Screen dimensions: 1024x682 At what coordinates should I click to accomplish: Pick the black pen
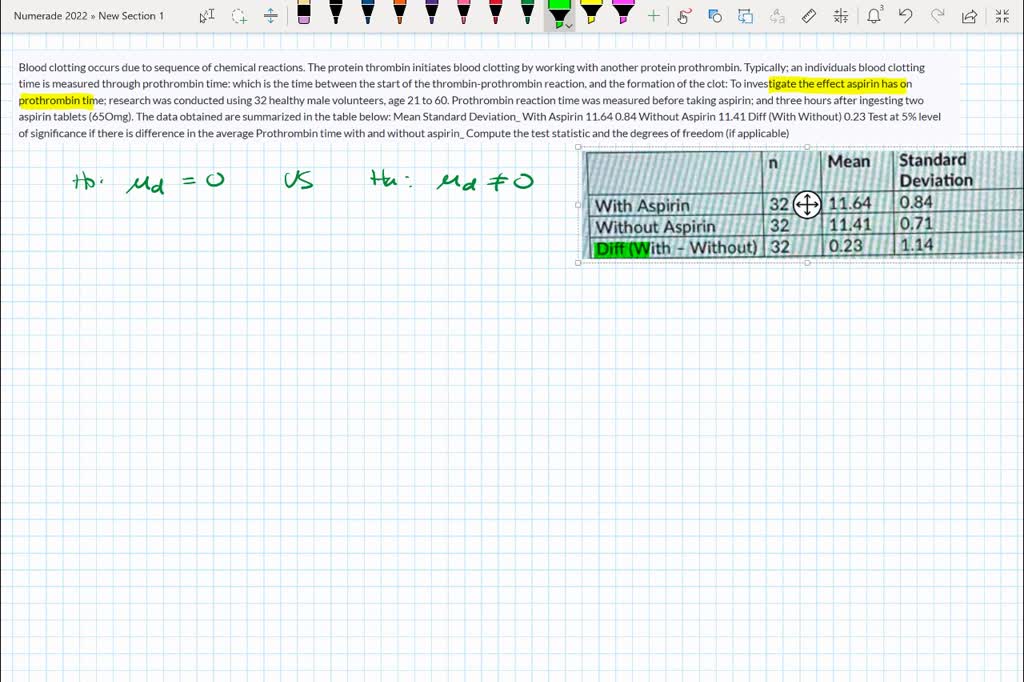[336, 12]
